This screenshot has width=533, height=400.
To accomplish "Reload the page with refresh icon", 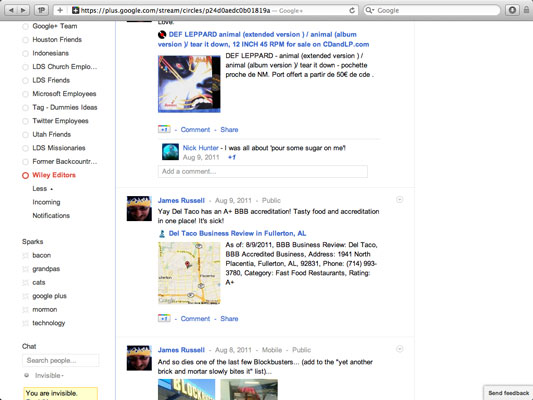I will click(x=352, y=11).
